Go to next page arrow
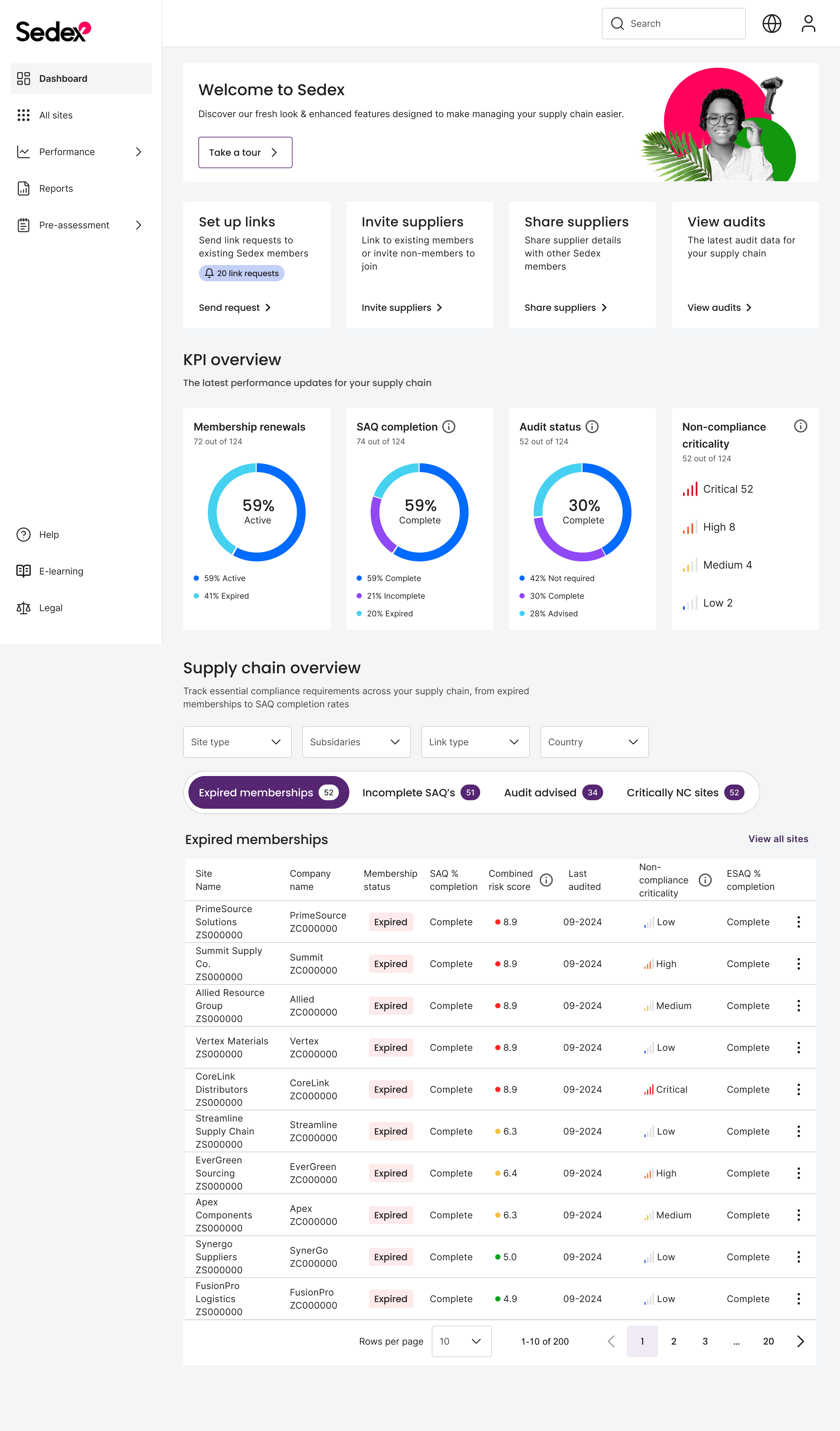 [x=800, y=1341]
